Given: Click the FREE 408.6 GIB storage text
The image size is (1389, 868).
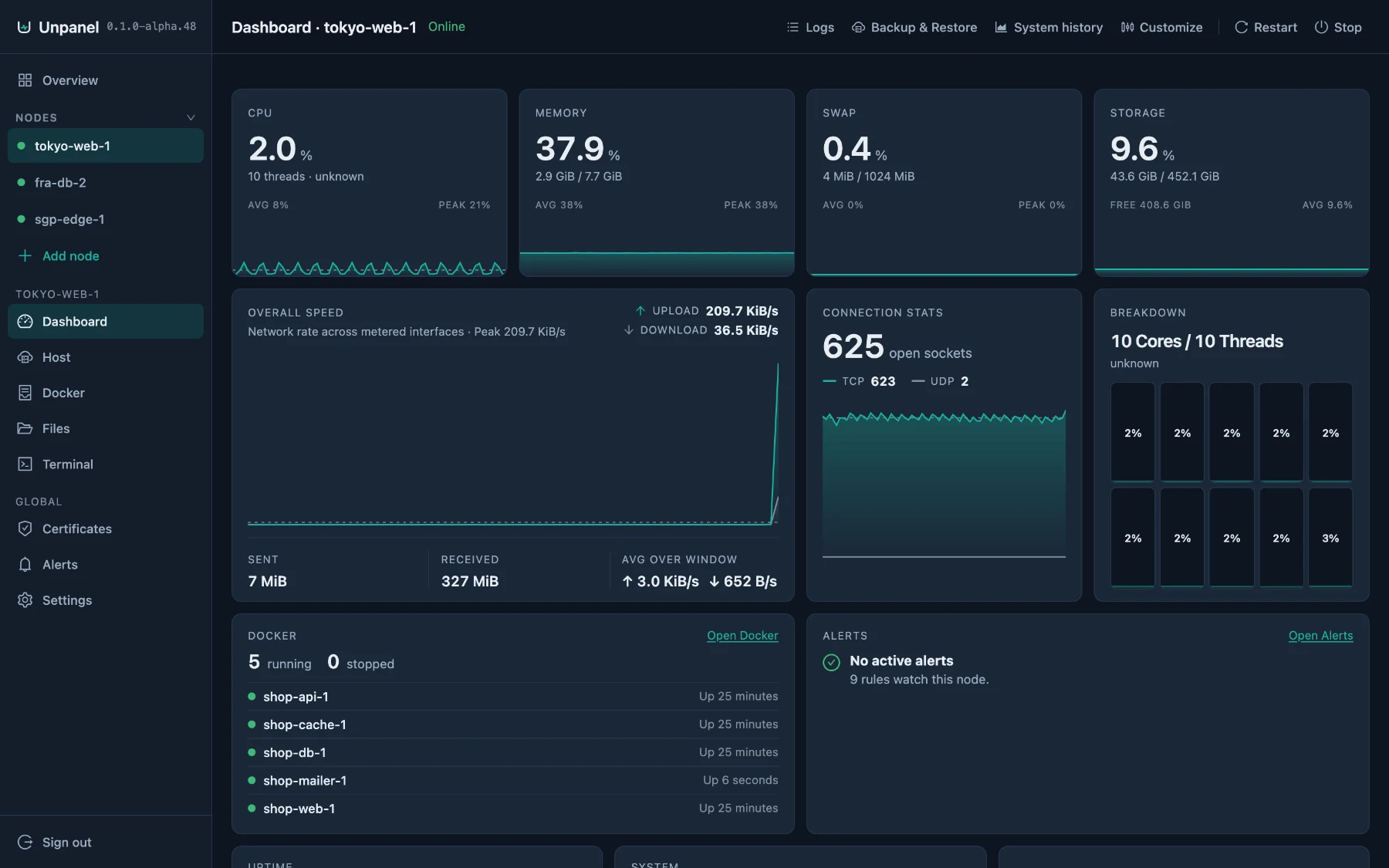Looking at the screenshot, I should pos(1151,204).
